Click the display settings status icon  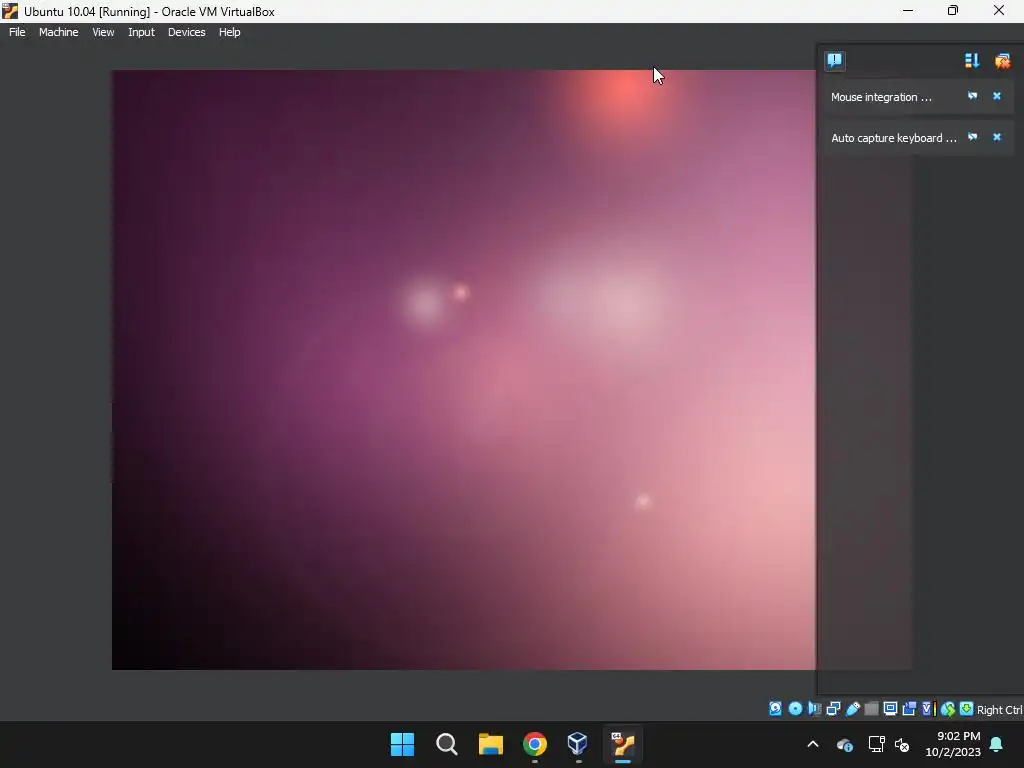tap(890, 709)
